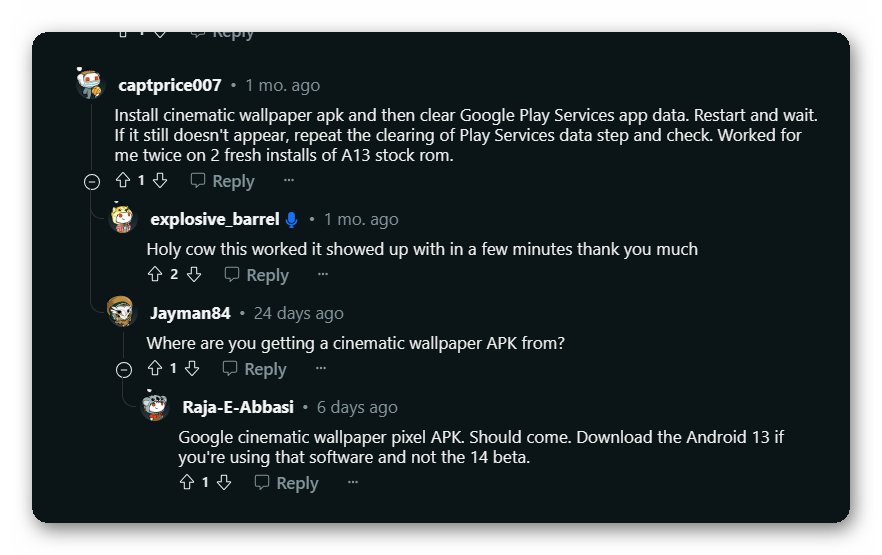Viewport: 882px width, 555px height.
Task: Open more options on captprice007's comment
Action: click(289, 181)
